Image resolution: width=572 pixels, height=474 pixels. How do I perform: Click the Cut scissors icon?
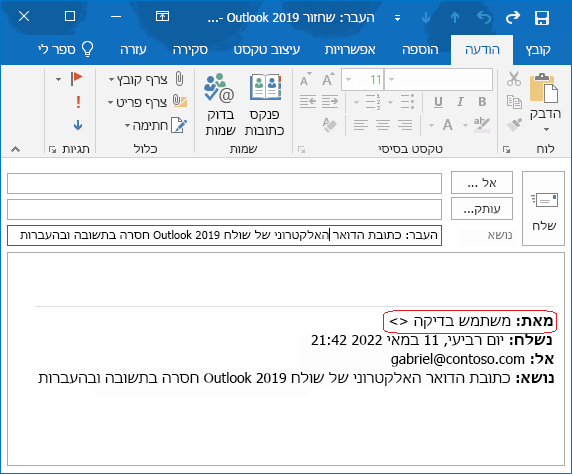click(514, 78)
